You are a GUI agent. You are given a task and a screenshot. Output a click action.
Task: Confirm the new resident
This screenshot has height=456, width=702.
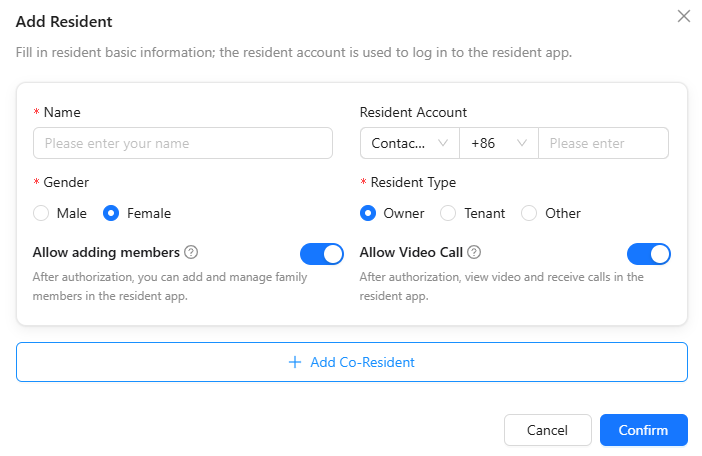[x=643, y=430]
